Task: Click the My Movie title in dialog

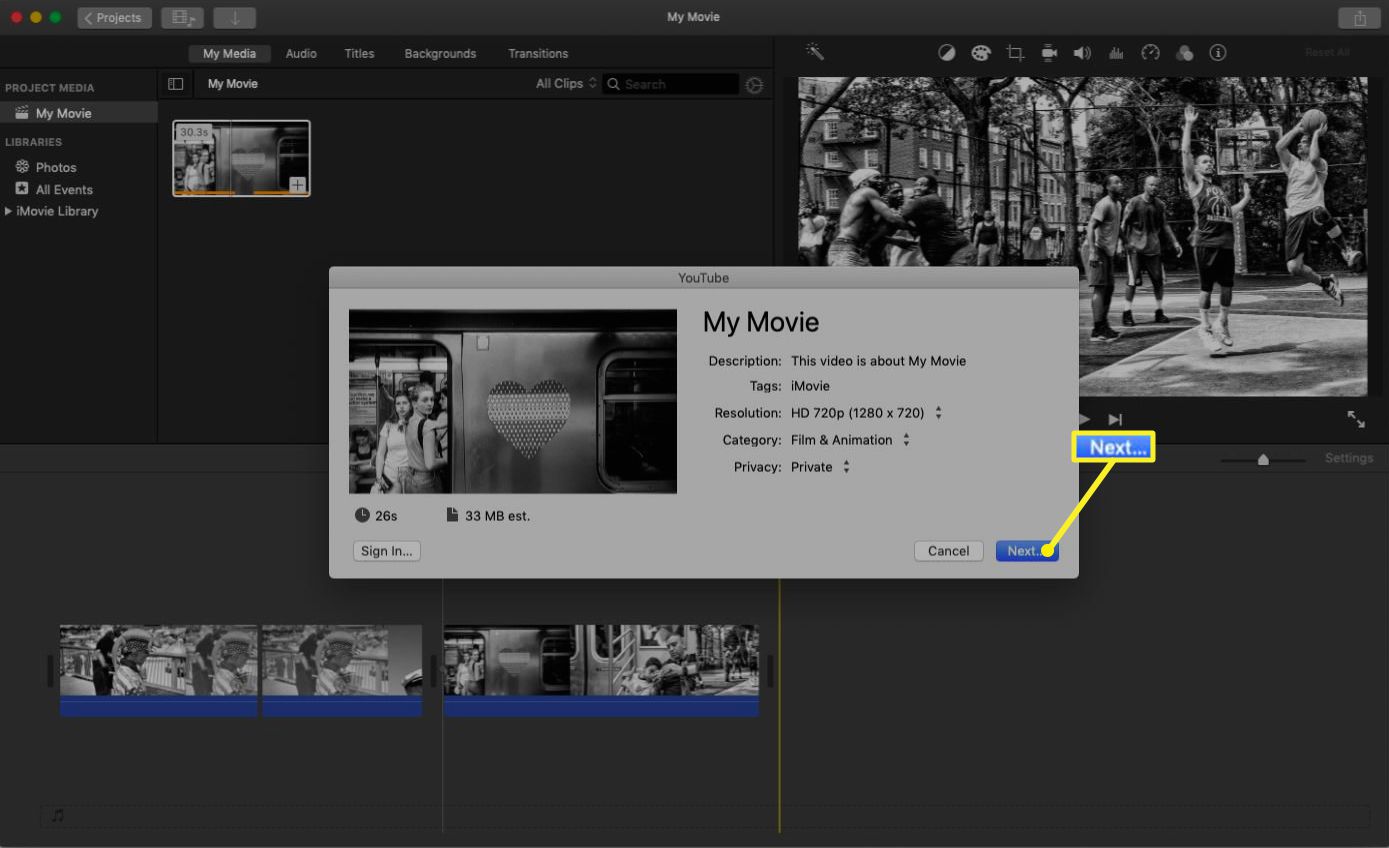Action: click(761, 322)
